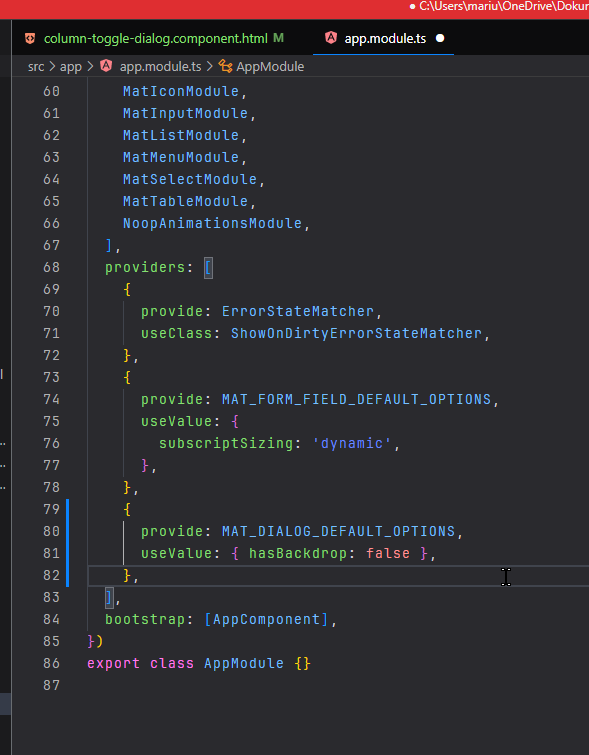
Task: Click Angular icon in breadcrumb
Action: (106, 66)
